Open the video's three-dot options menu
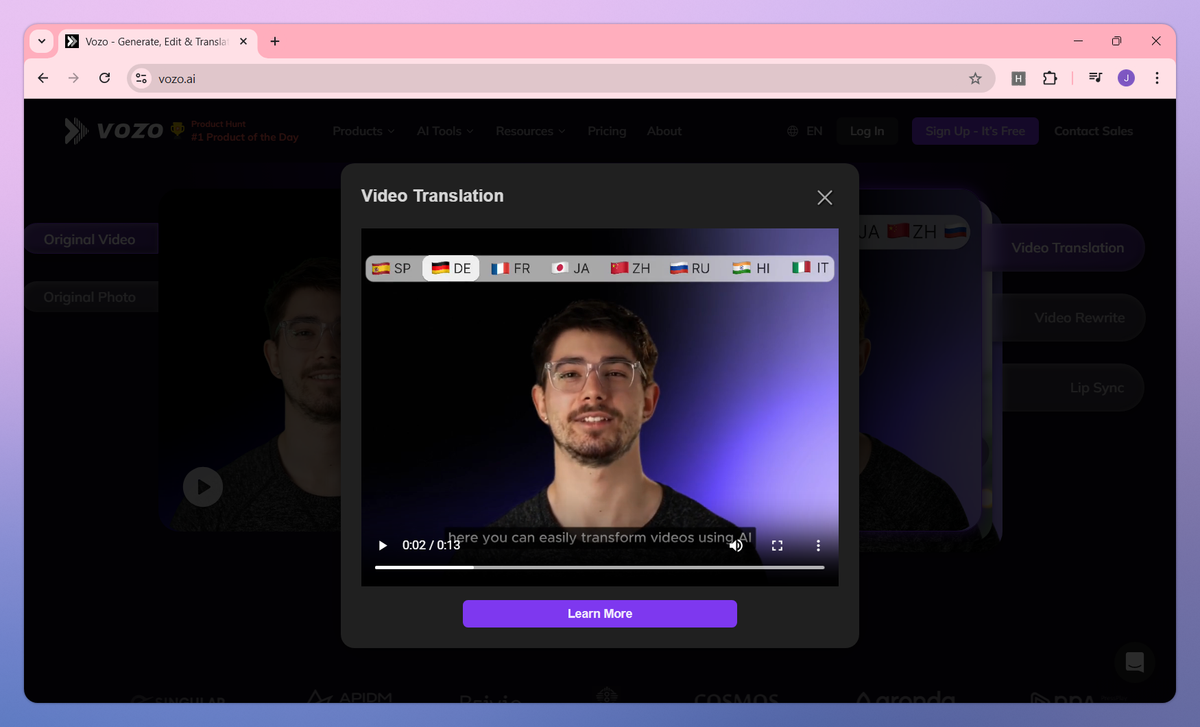This screenshot has height=727, width=1200. [818, 545]
